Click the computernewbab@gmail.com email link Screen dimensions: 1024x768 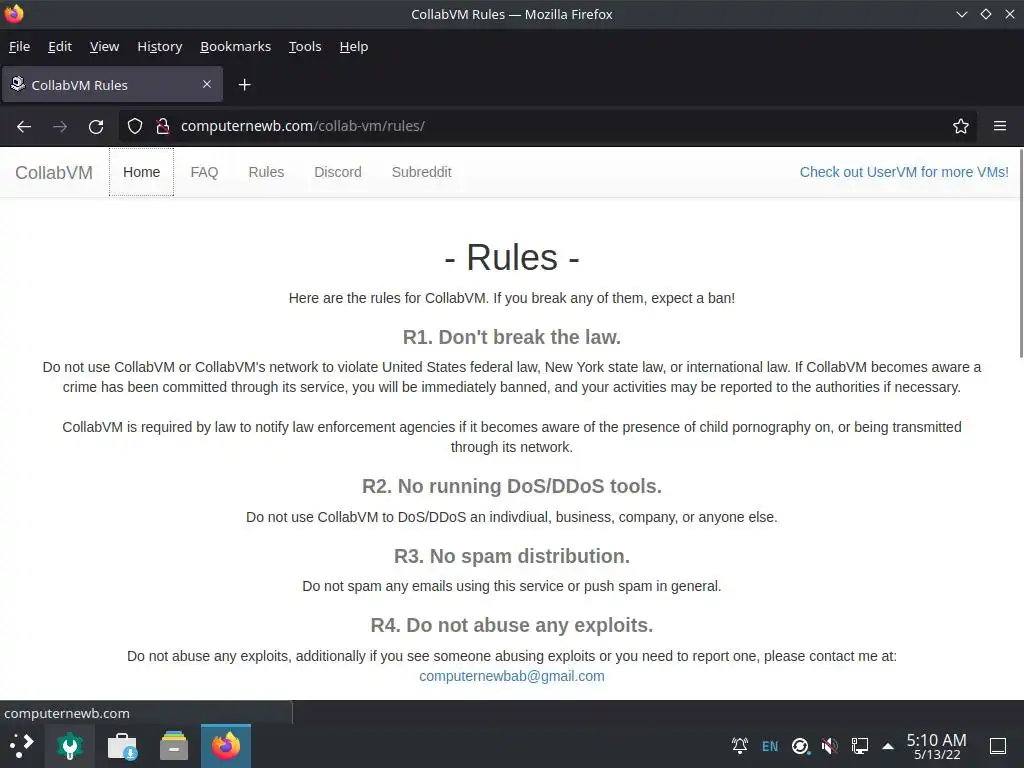[512, 677]
